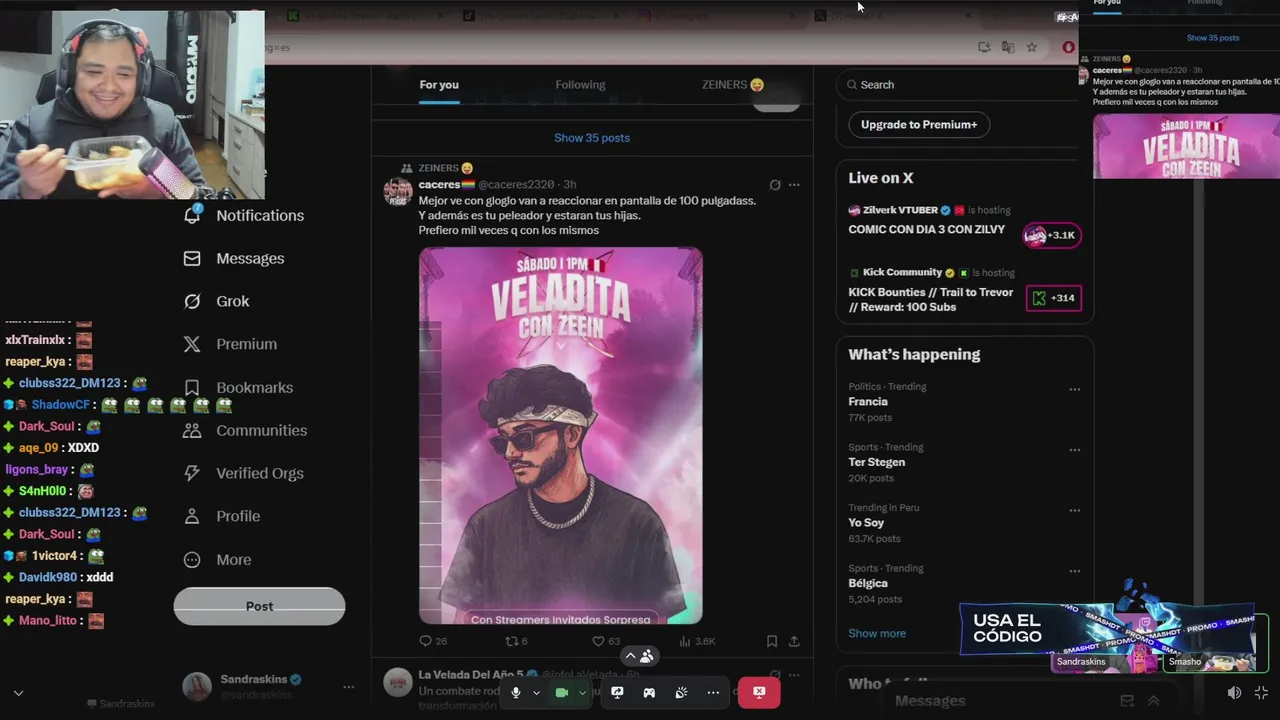The width and height of the screenshot is (1280, 720).
Task: Open activities gamepad in call toolbar
Action: (649, 692)
